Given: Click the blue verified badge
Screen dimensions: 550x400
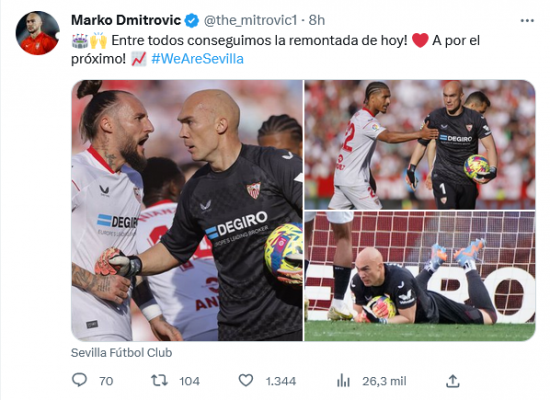Looking at the screenshot, I should (192, 21).
